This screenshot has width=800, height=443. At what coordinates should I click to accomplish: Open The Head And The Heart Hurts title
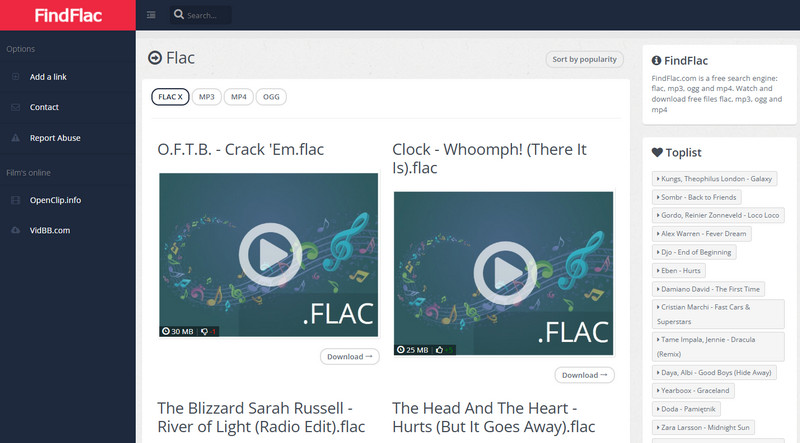pos(493,417)
